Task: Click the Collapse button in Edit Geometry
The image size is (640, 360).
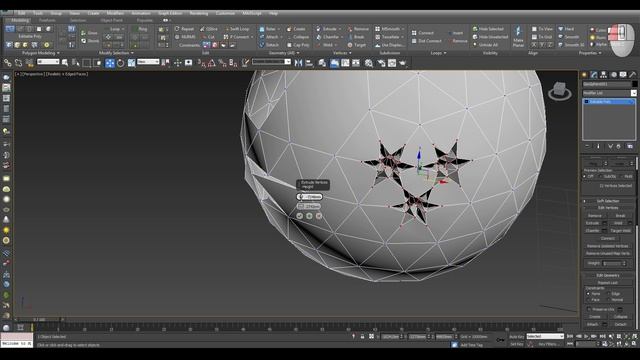Action: pyautogui.click(x=620, y=317)
